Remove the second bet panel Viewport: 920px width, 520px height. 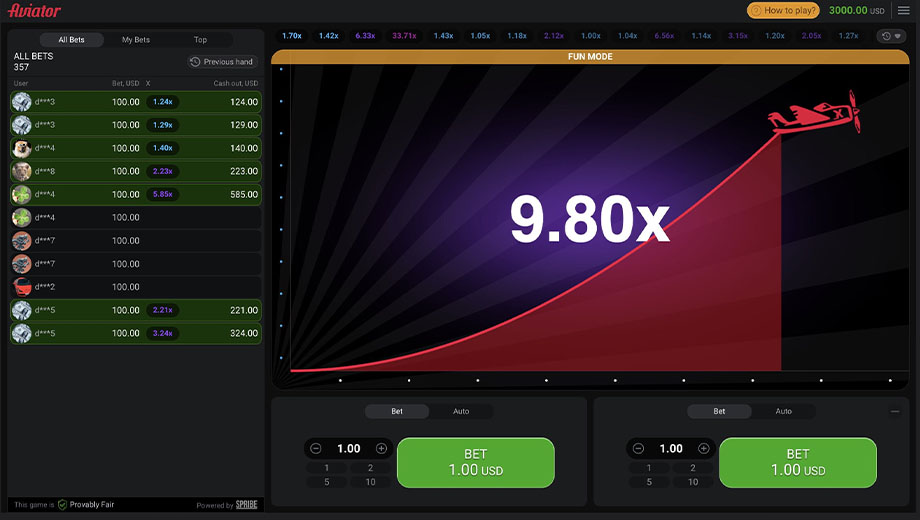(x=895, y=411)
